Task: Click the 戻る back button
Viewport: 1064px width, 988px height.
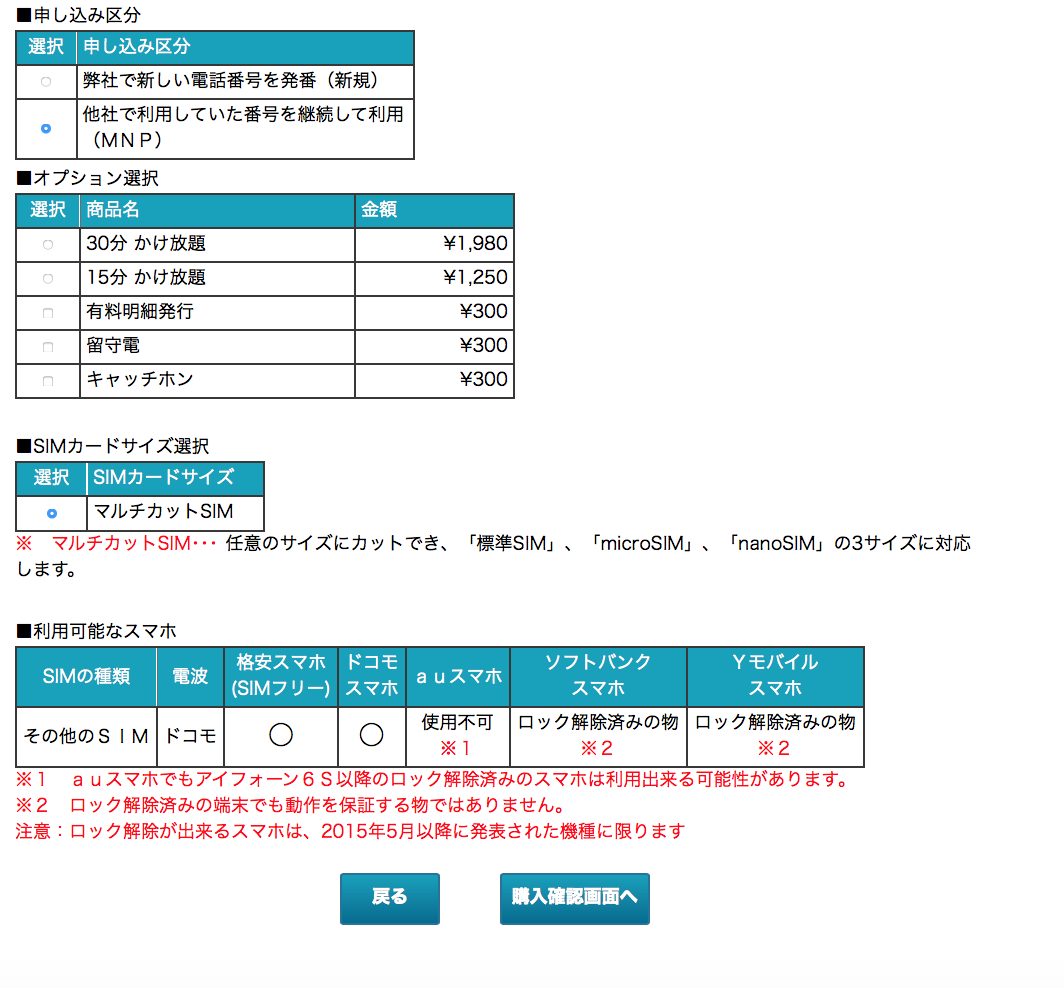Action: click(x=389, y=897)
